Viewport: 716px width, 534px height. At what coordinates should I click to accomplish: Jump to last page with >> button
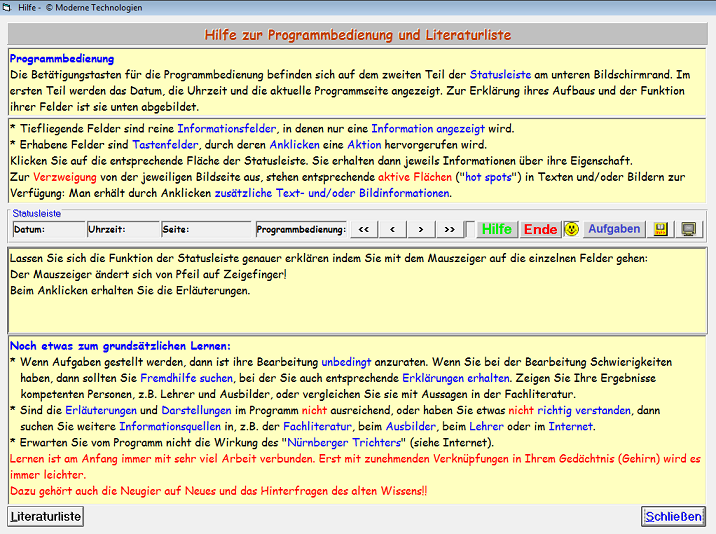tap(449, 229)
